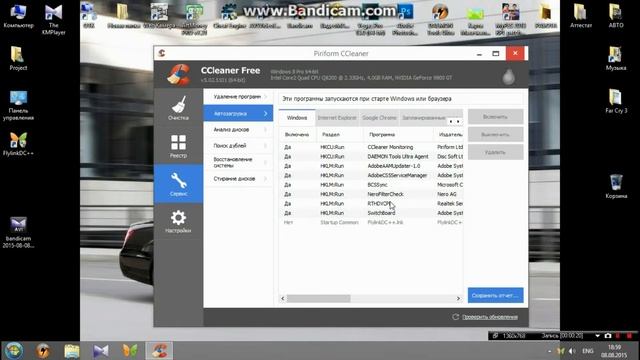This screenshot has width=640, height=360.
Task: Switch to Запланированные tab
Action: (x=424, y=118)
